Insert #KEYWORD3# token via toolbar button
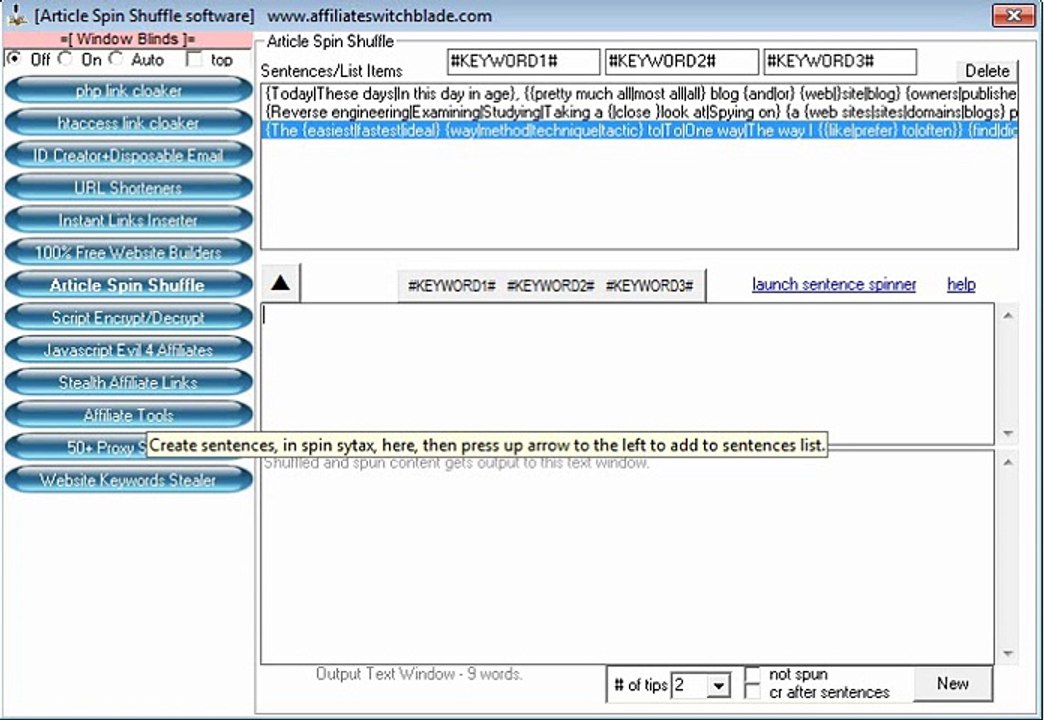1044x720 pixels. point(649,286)
